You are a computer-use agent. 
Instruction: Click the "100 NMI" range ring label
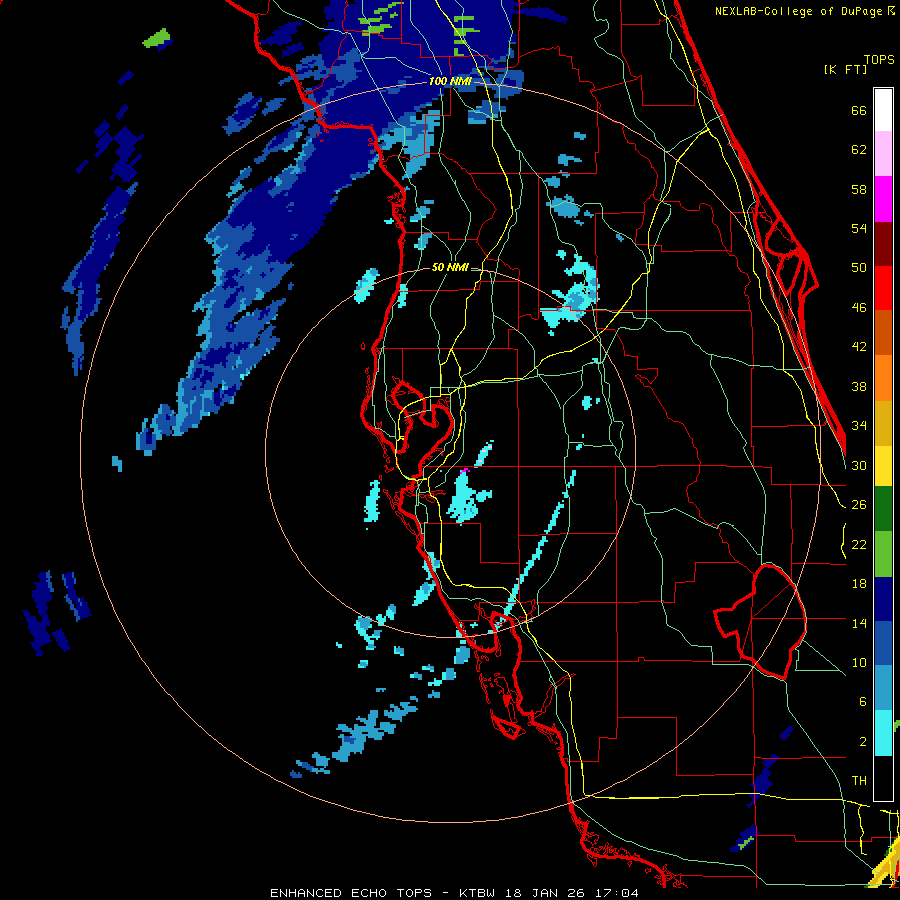click(450, 82)
